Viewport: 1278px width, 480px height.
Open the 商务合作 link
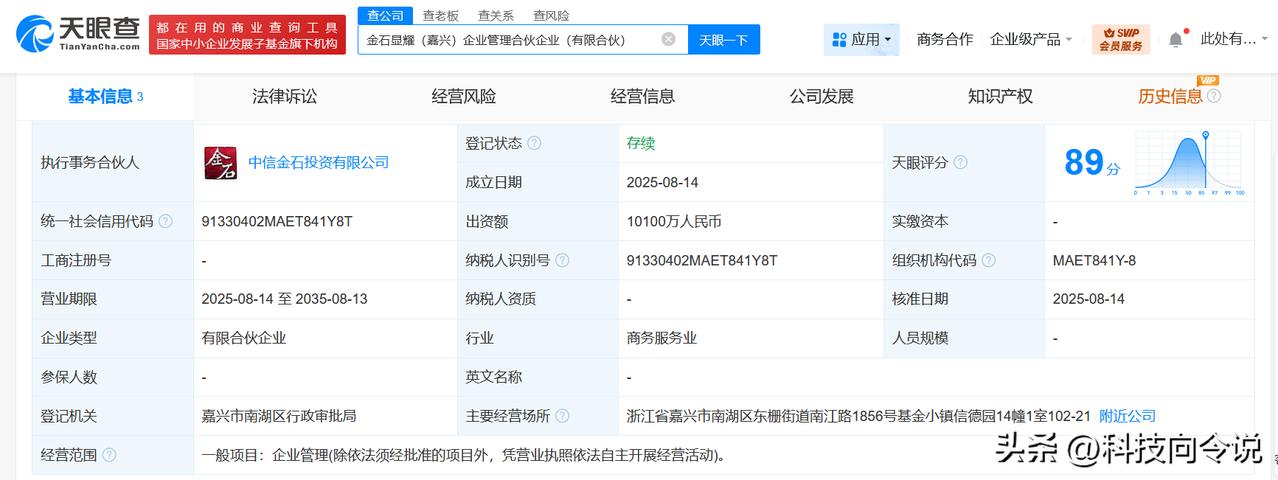pyautogui.click(x=945, y=40)
